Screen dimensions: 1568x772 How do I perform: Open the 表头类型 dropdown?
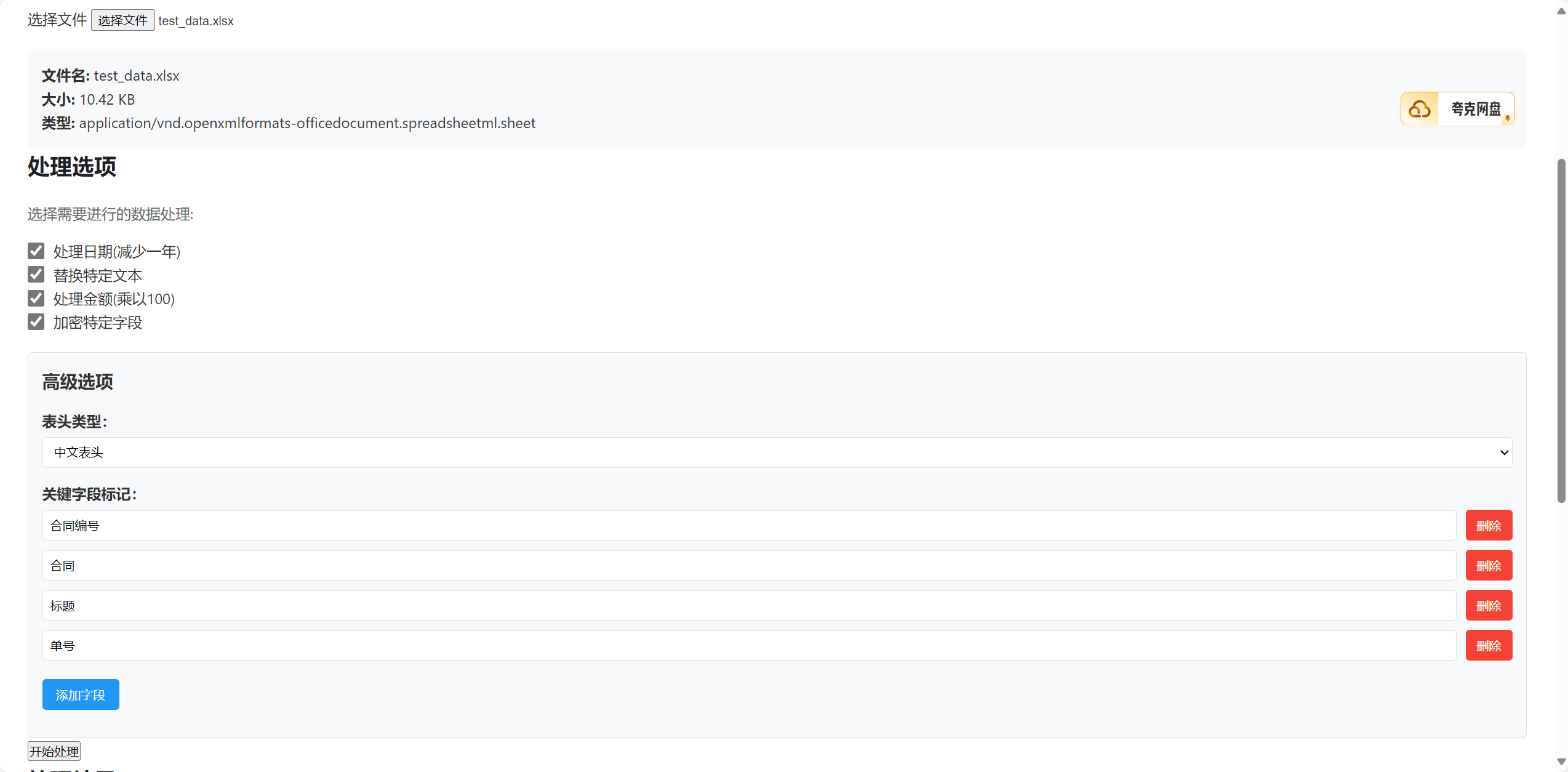click(x=777, y=452)
